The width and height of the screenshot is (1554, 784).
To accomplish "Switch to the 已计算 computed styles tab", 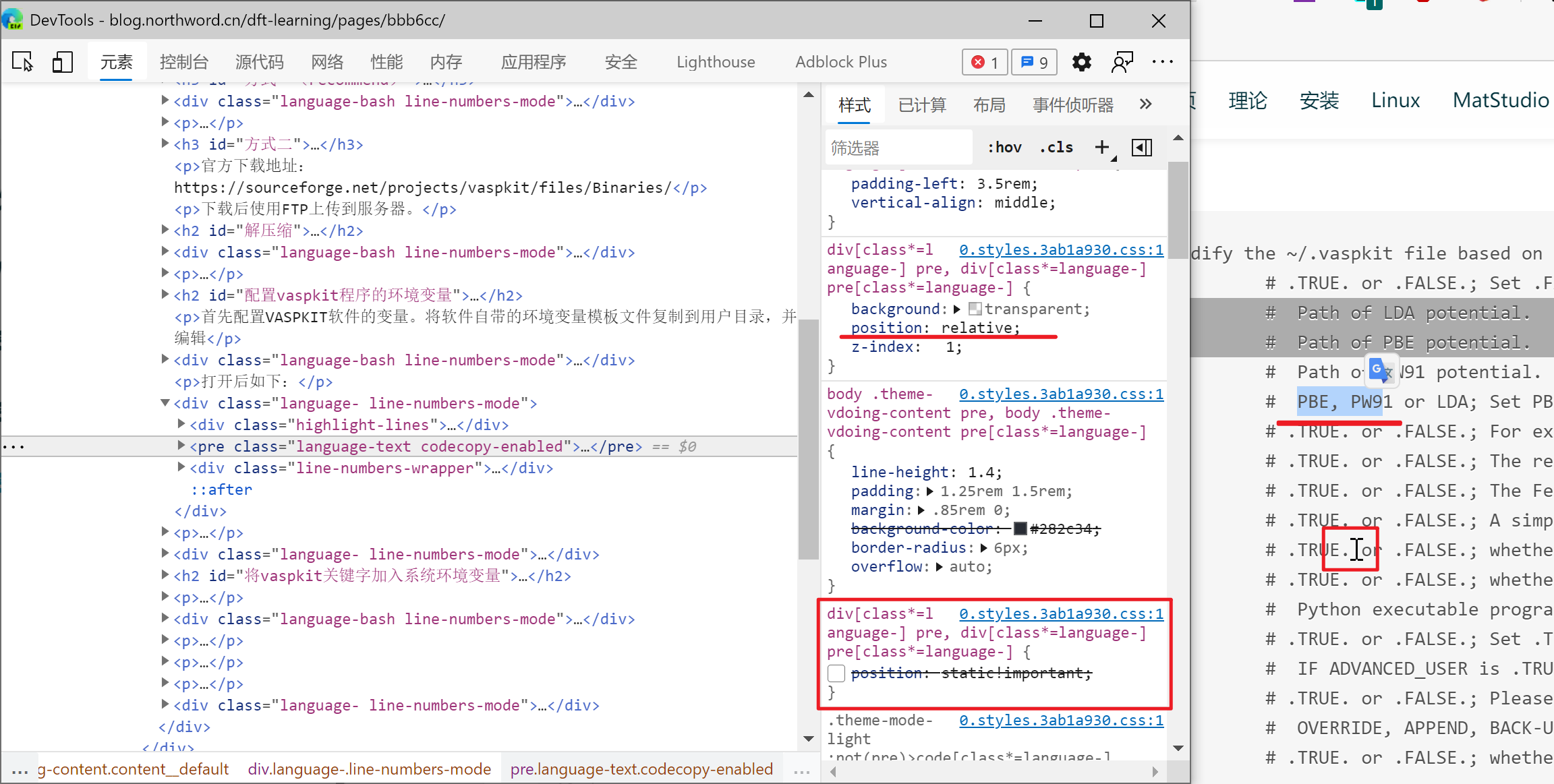I will [921, 104].
